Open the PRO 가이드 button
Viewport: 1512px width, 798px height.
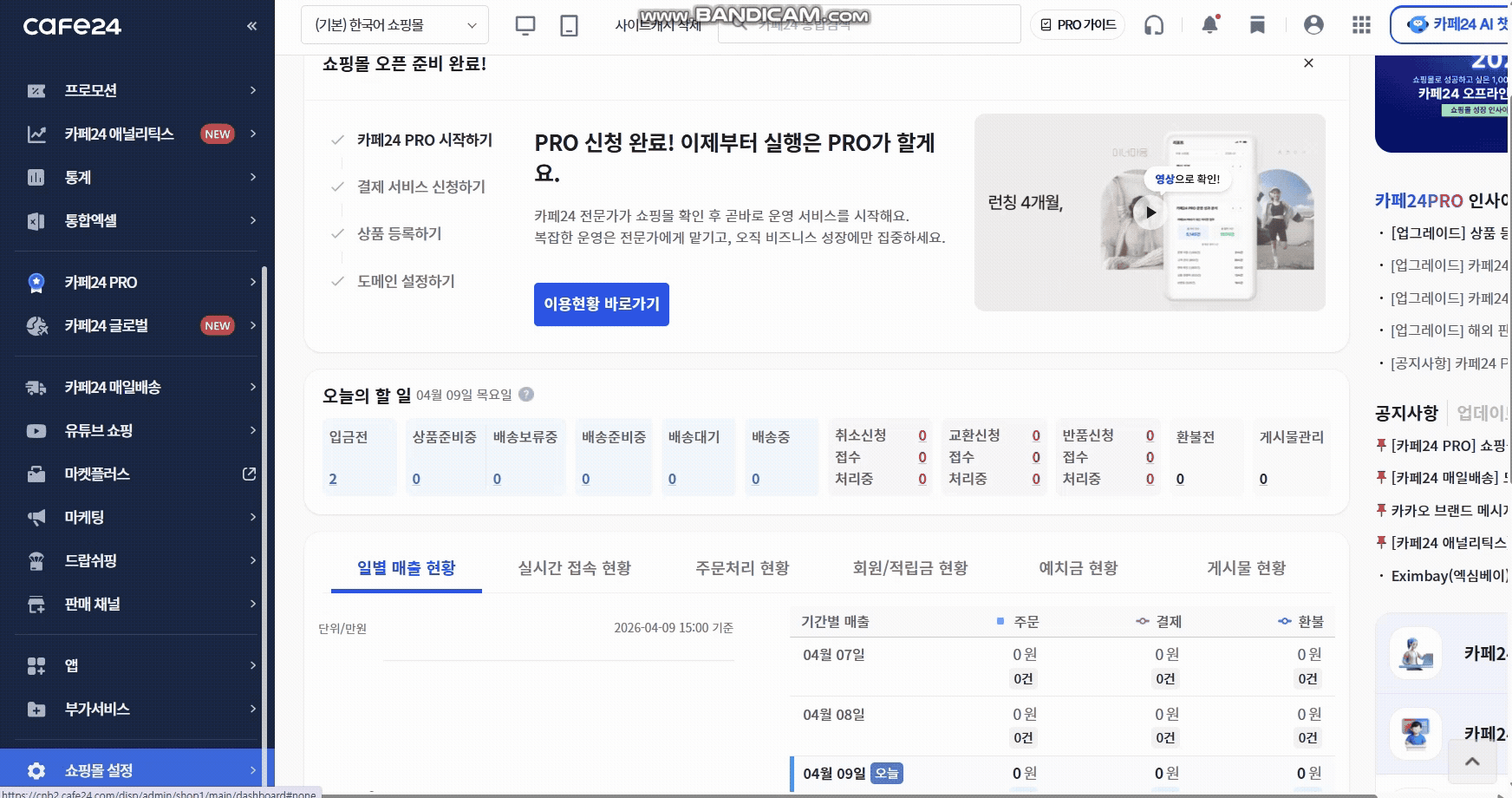click(x=1079, y=25)
